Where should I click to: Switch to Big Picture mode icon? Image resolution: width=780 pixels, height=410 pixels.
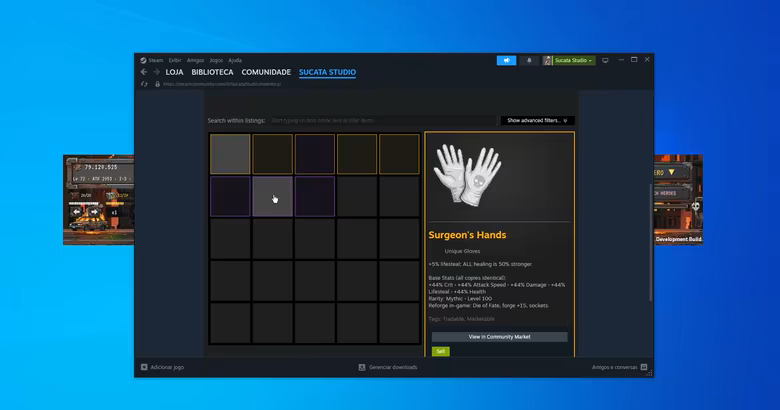605,60
